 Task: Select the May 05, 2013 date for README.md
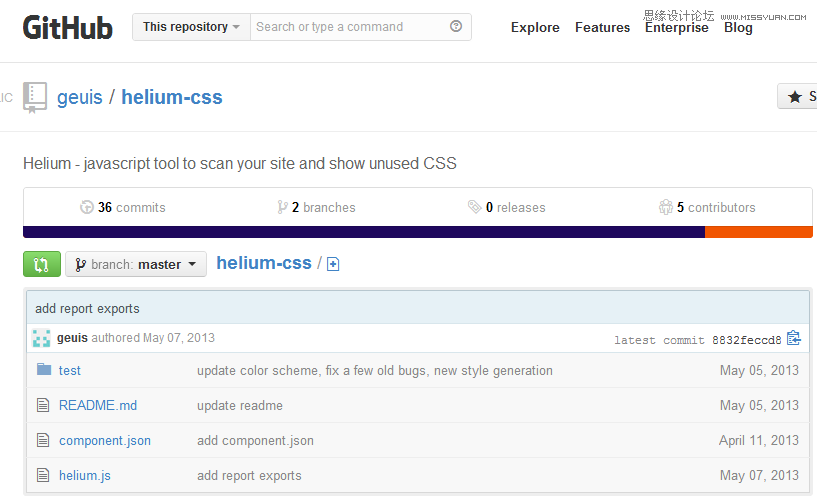[759, 405]
